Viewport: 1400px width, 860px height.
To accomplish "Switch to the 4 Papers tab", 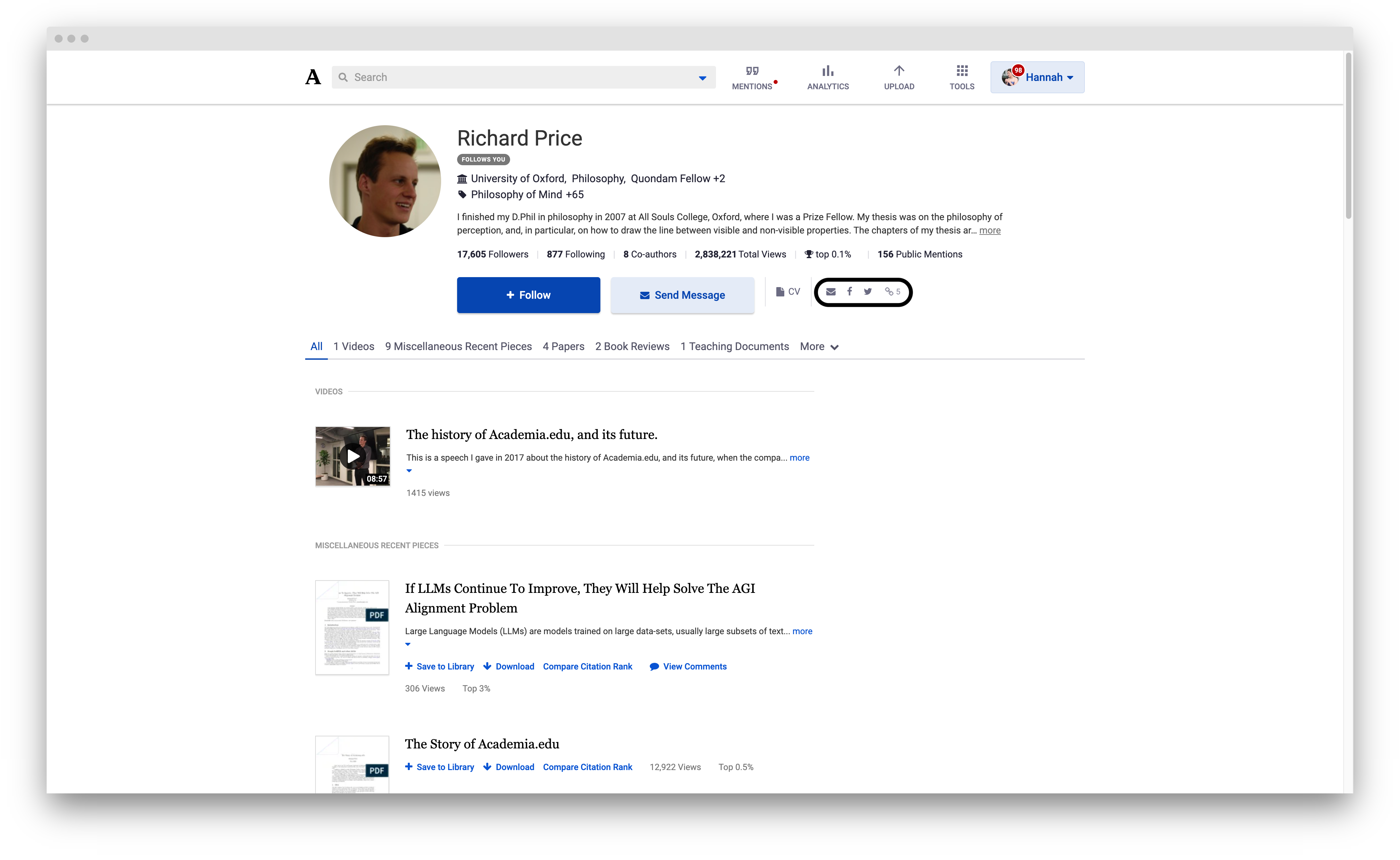I will 563,346.
